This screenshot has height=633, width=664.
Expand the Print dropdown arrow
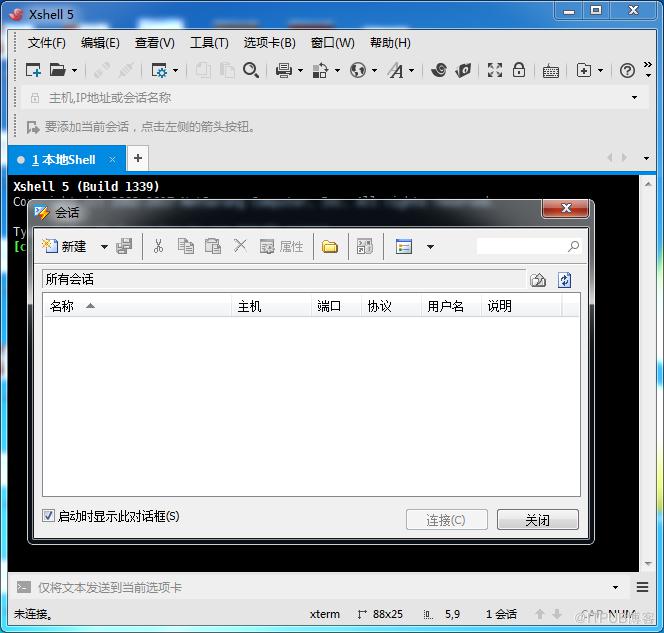[300, 70]
